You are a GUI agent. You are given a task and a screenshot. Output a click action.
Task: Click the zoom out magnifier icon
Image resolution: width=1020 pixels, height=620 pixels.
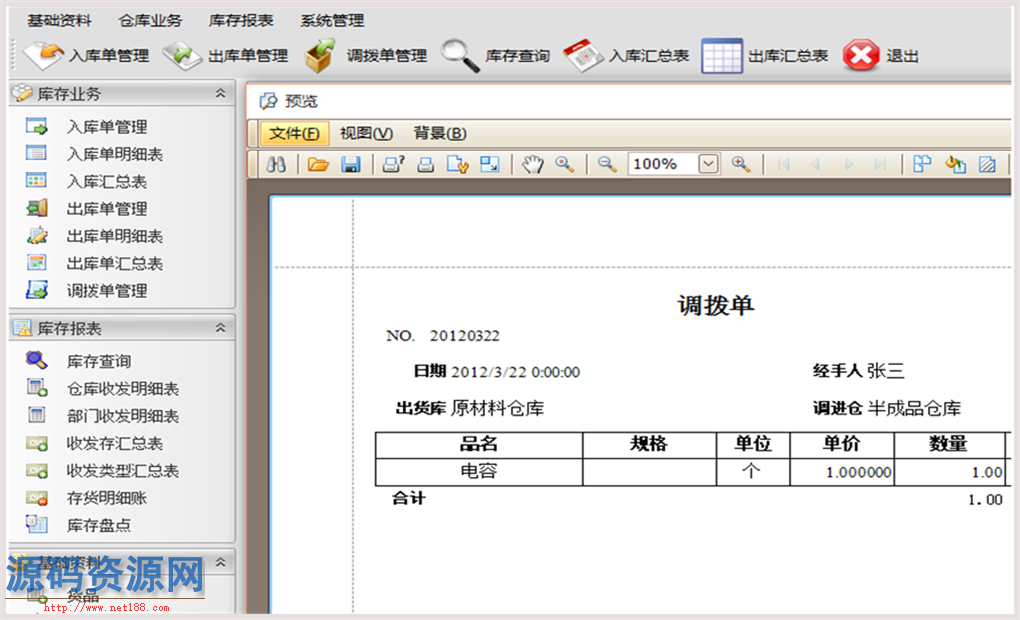pos(607,164)
